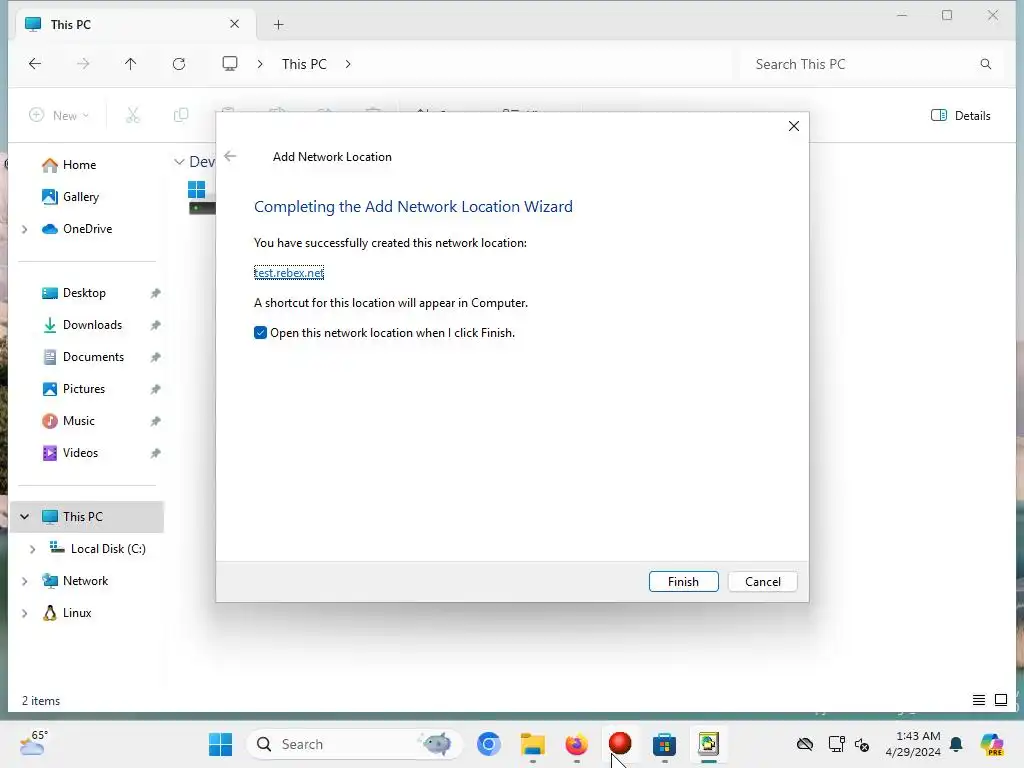Expand Local Disk (C:) node
Screen dimensions: 1024x768
click(33, 549)
